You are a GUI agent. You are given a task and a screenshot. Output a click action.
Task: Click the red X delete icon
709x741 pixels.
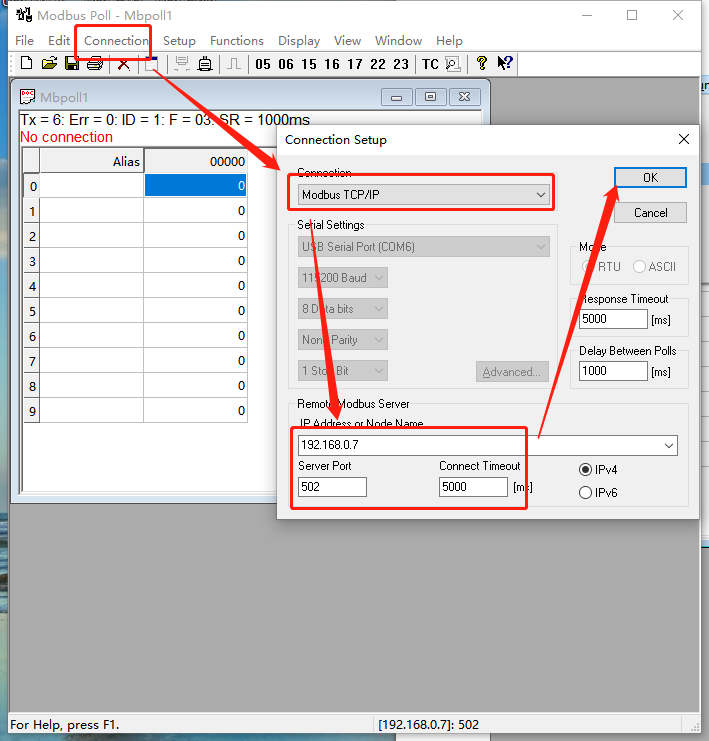point(123,64)
